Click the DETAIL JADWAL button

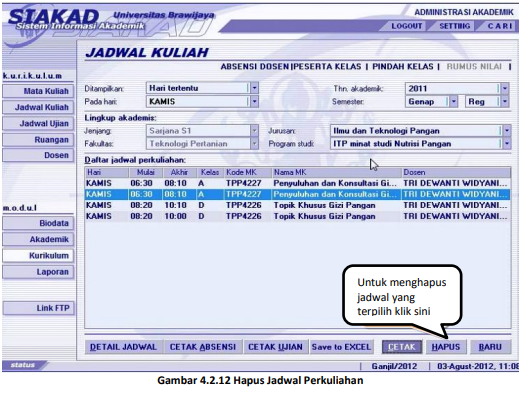123,347
